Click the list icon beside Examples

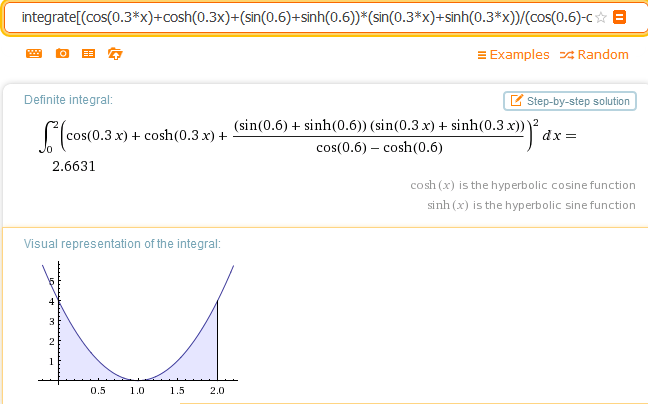point(483,55)
